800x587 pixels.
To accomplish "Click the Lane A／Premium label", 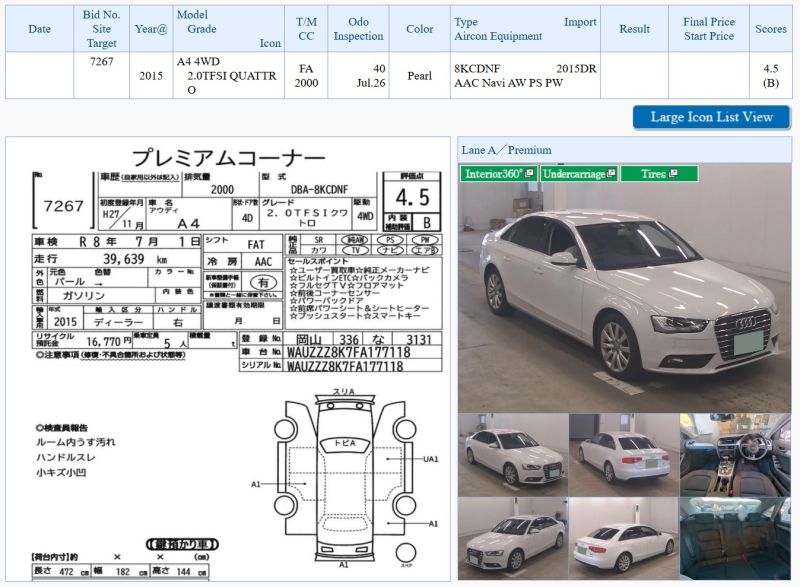I will point(506,150).
